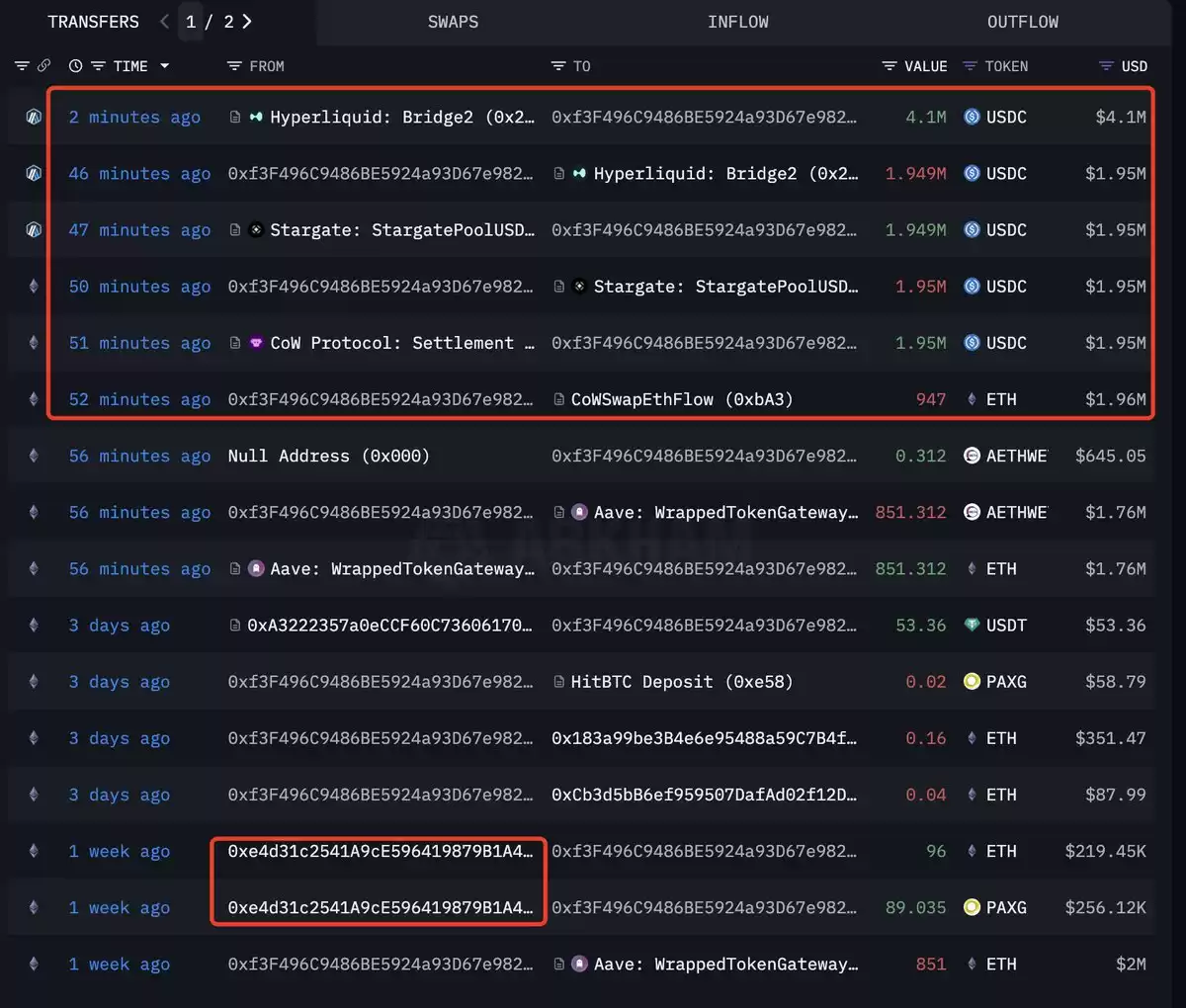Open Hyperliquid: Bridge2 recipient in 46 minutes row
Image resolution: width=1186 pixels, height=1008 pixels.
725,173
